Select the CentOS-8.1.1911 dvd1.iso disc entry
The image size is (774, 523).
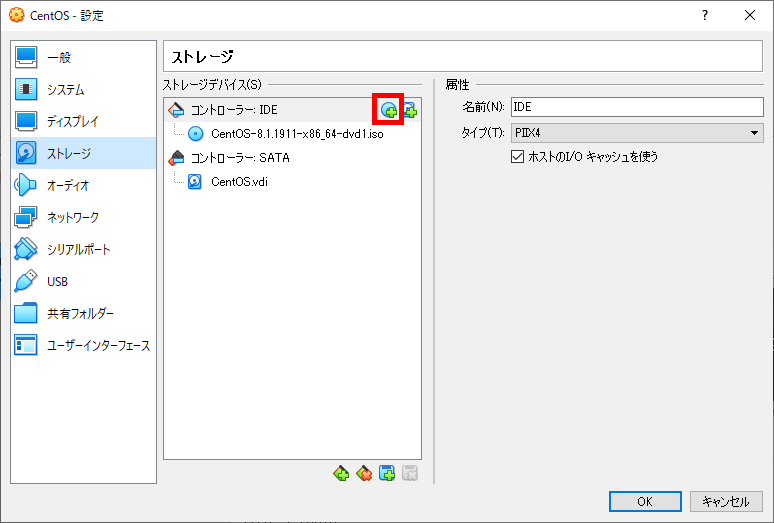pos(297,134)
